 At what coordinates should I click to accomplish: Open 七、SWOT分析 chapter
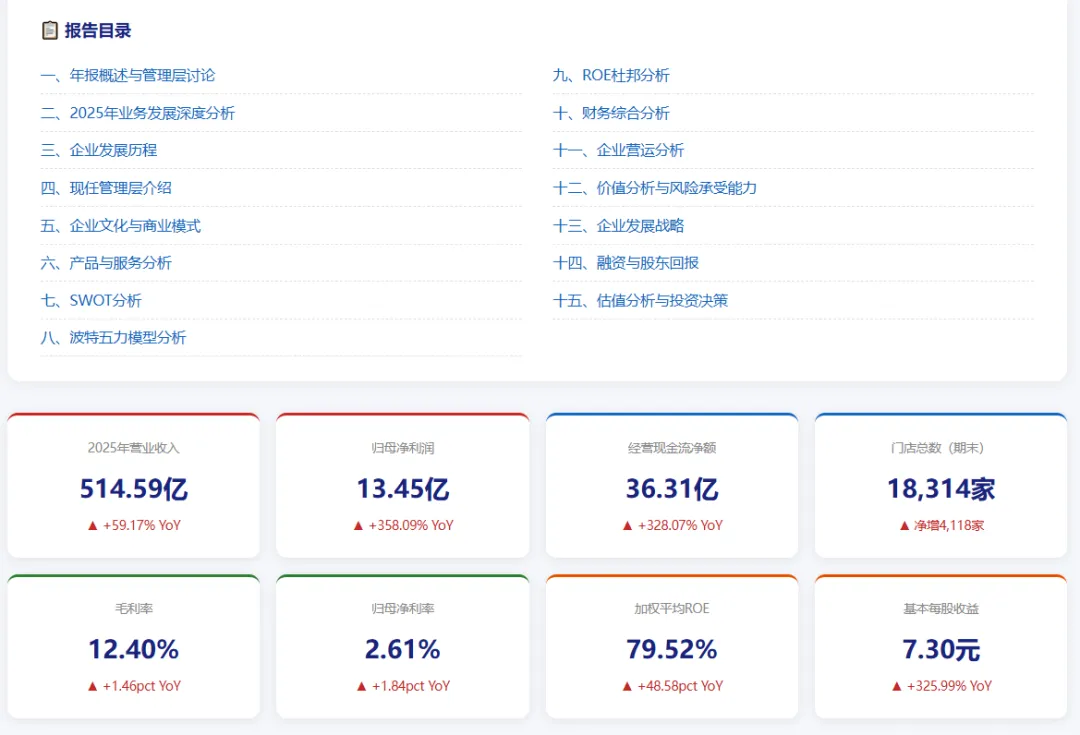point(91,300)
